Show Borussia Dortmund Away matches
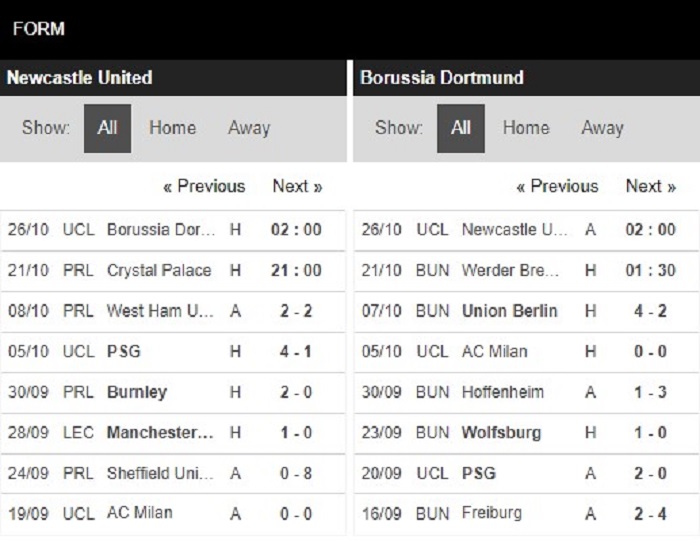700x544 pixels. pos(602,128)
